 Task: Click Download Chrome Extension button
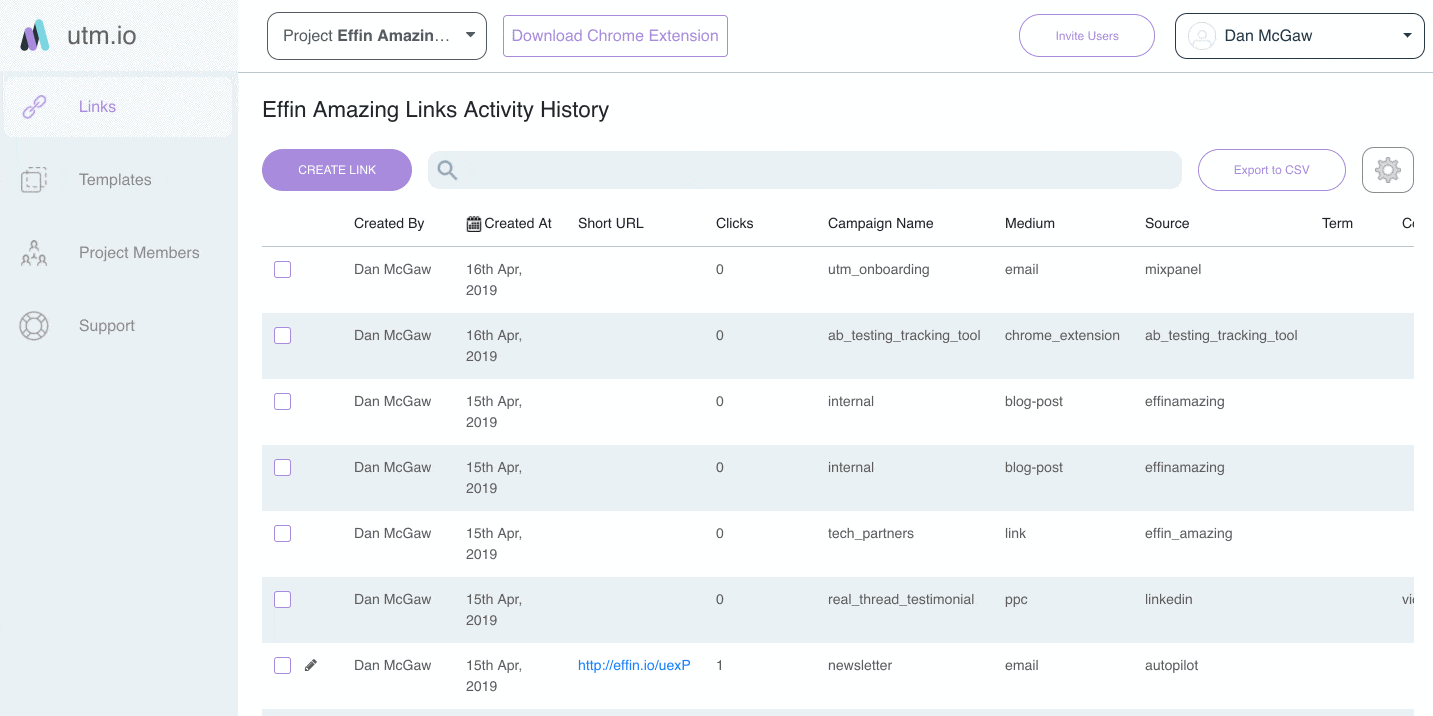615,36
